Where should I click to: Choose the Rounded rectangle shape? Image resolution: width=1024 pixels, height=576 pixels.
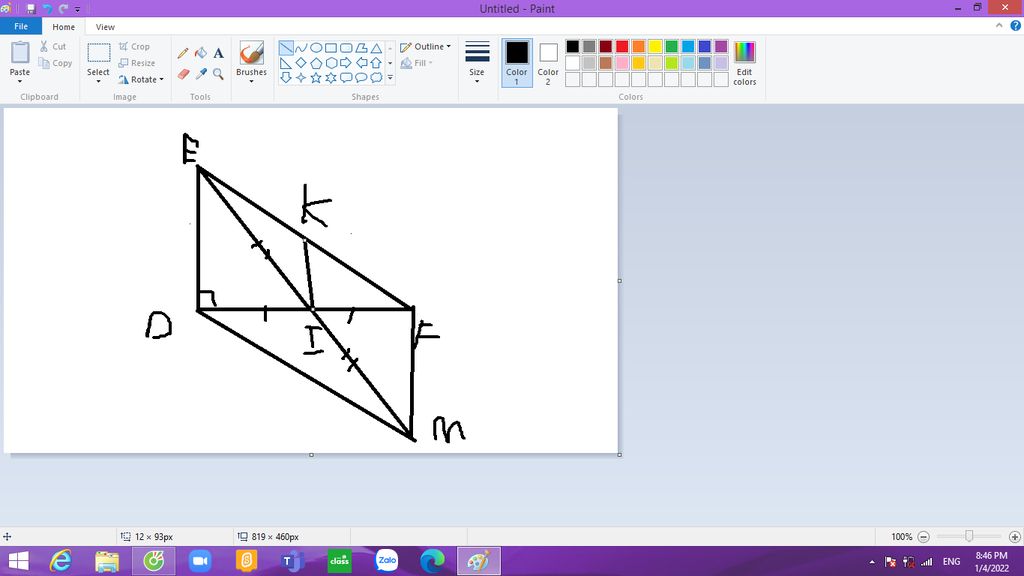346,48
